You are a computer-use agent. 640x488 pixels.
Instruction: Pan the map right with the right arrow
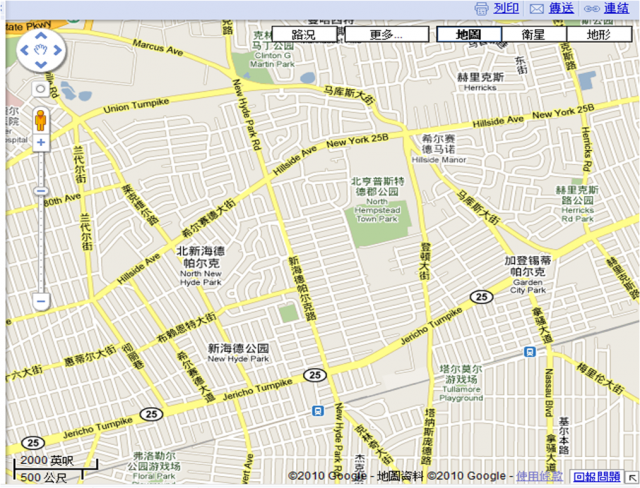(58, 50)
